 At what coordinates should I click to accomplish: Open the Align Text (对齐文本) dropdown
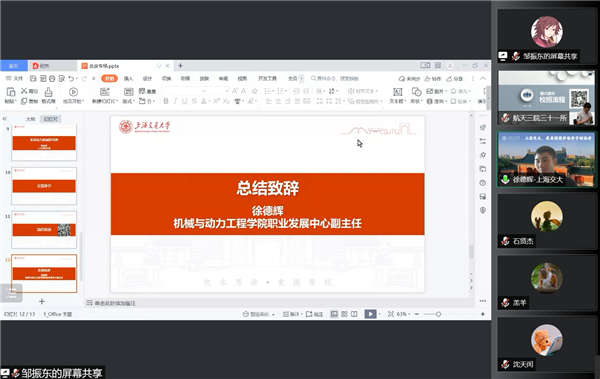point(362,91)
